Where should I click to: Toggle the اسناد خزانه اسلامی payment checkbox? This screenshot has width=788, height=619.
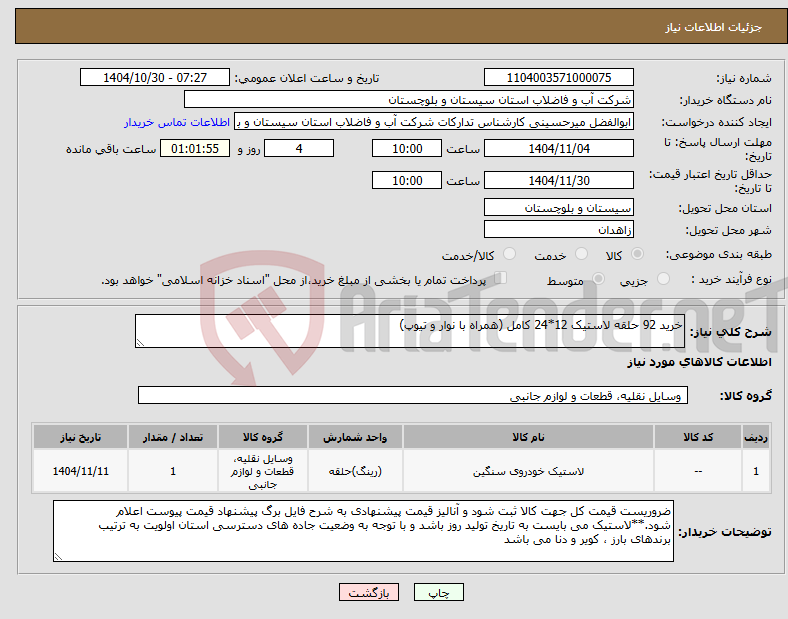[501, 278]
